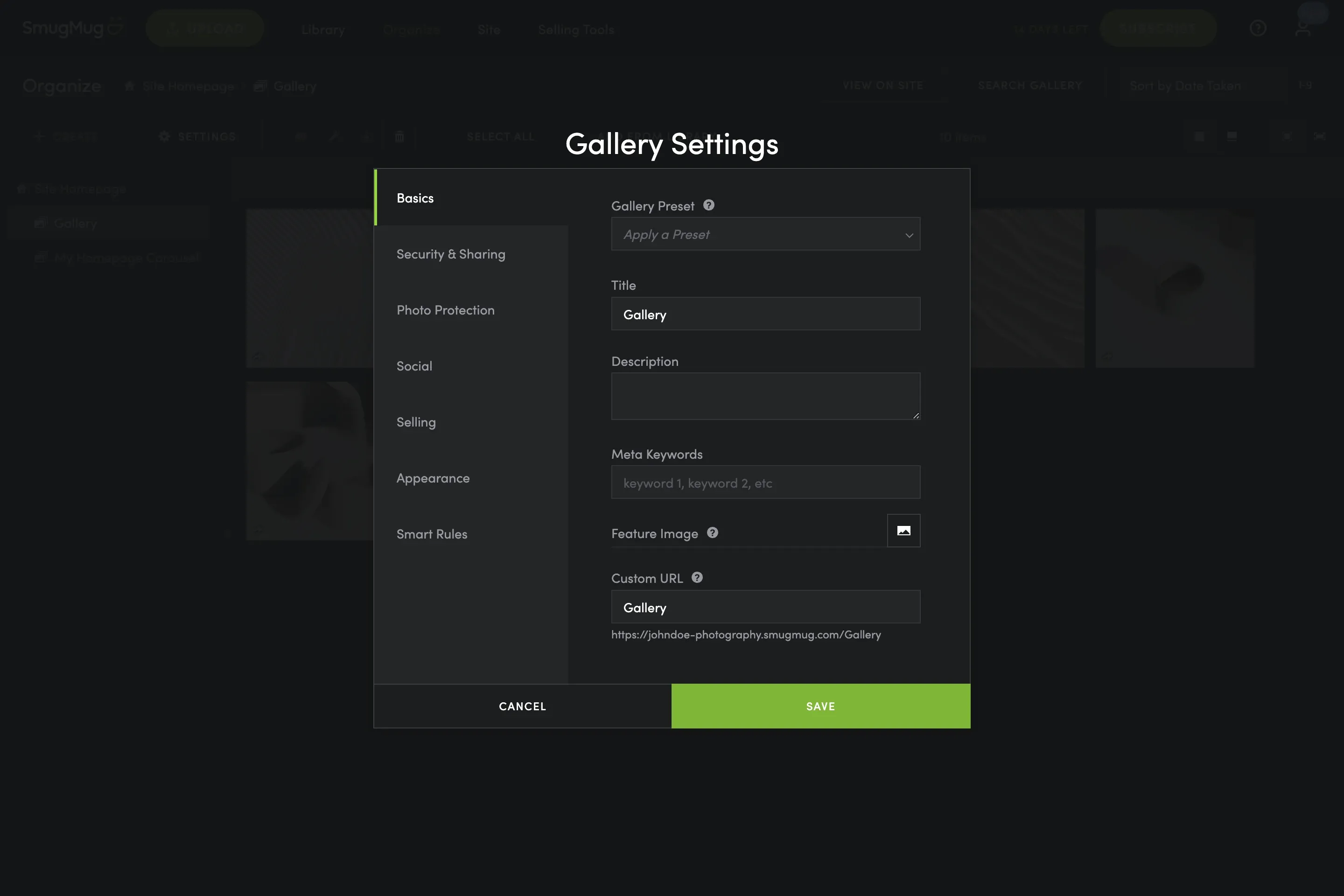Click inside the Title input field

point(765,314)
